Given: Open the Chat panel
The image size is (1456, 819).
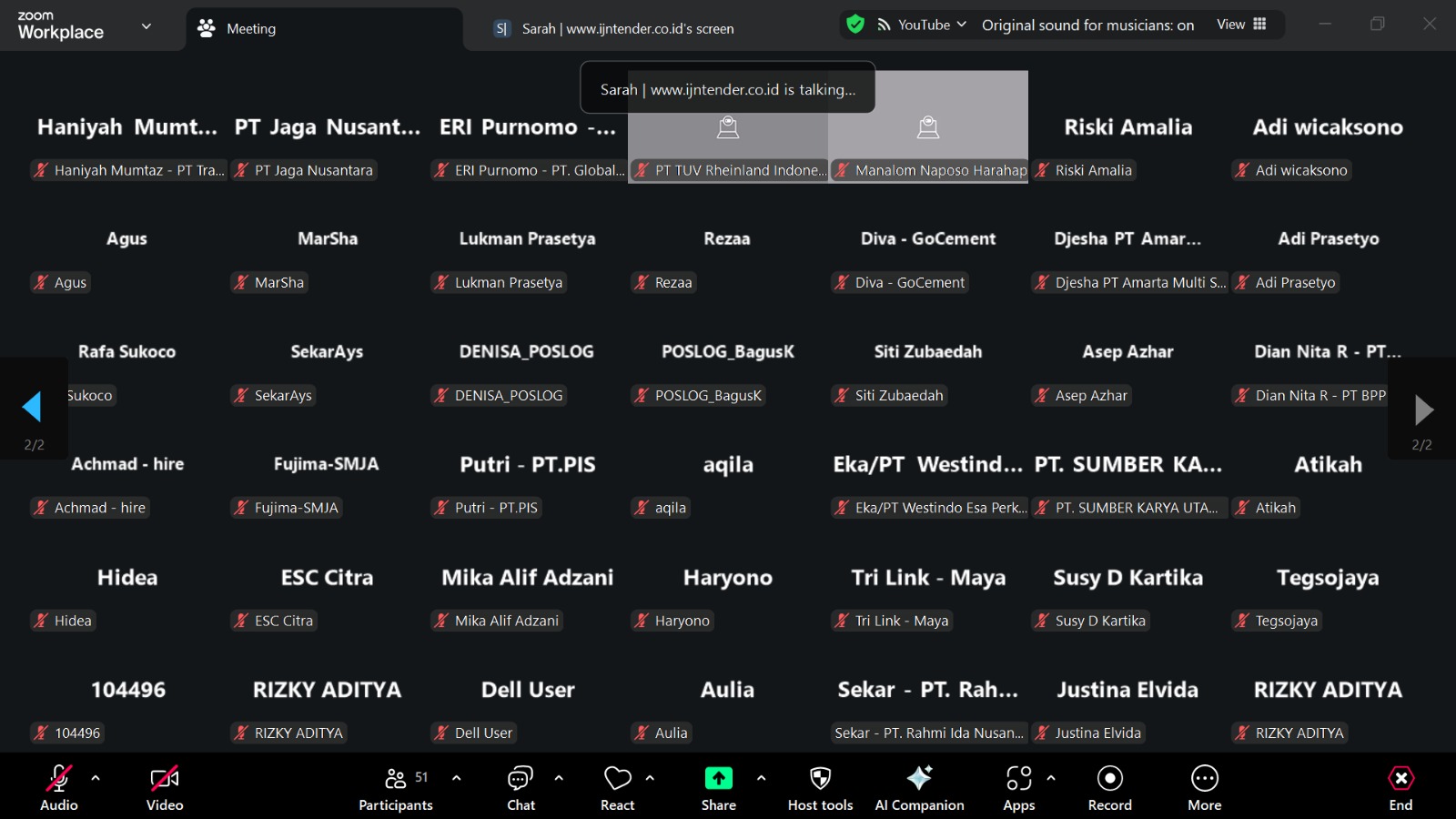Looking at the screenshot, I should point(521,788).
